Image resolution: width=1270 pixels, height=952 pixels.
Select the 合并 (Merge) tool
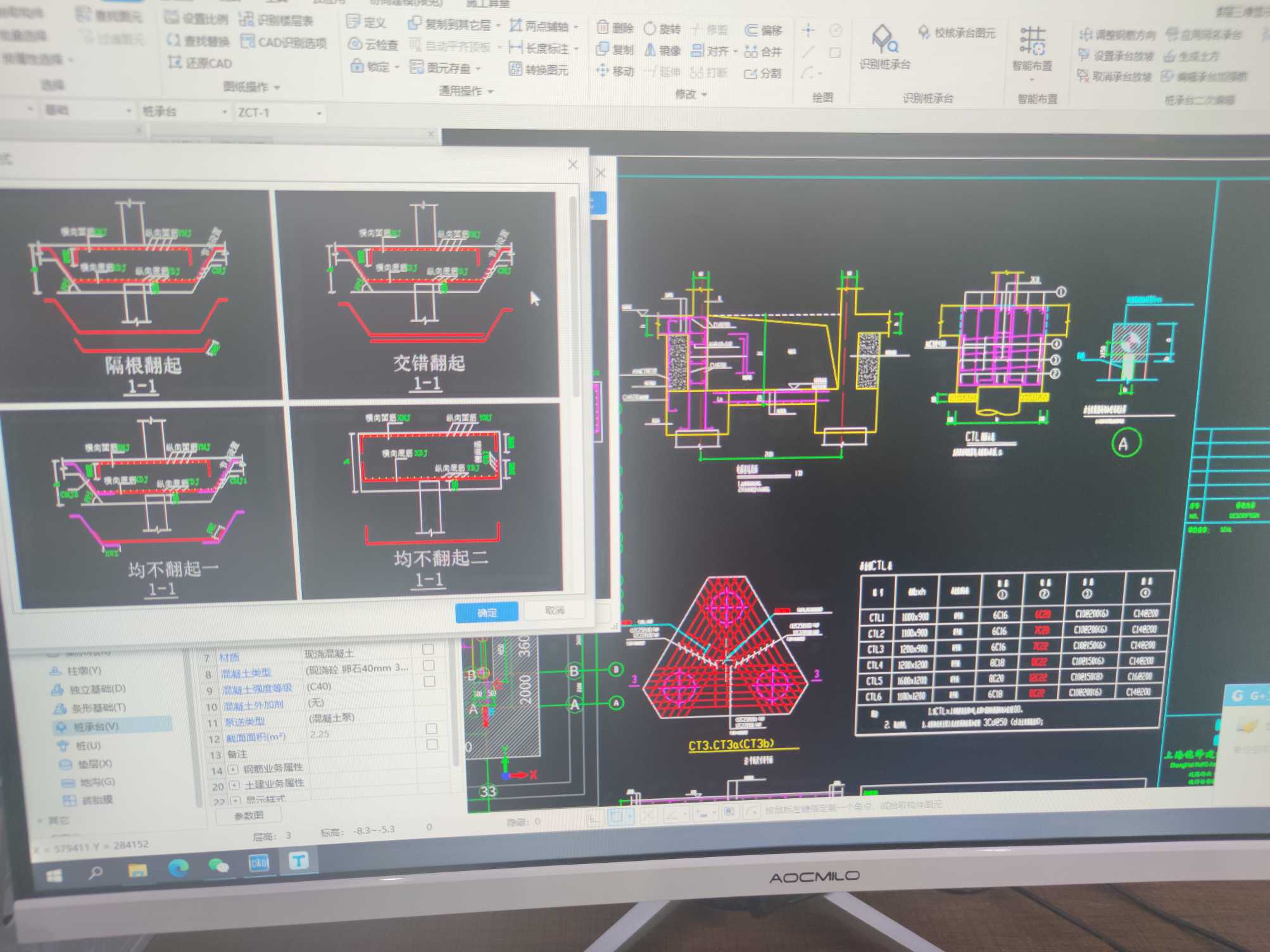click(x=764, y=52)
